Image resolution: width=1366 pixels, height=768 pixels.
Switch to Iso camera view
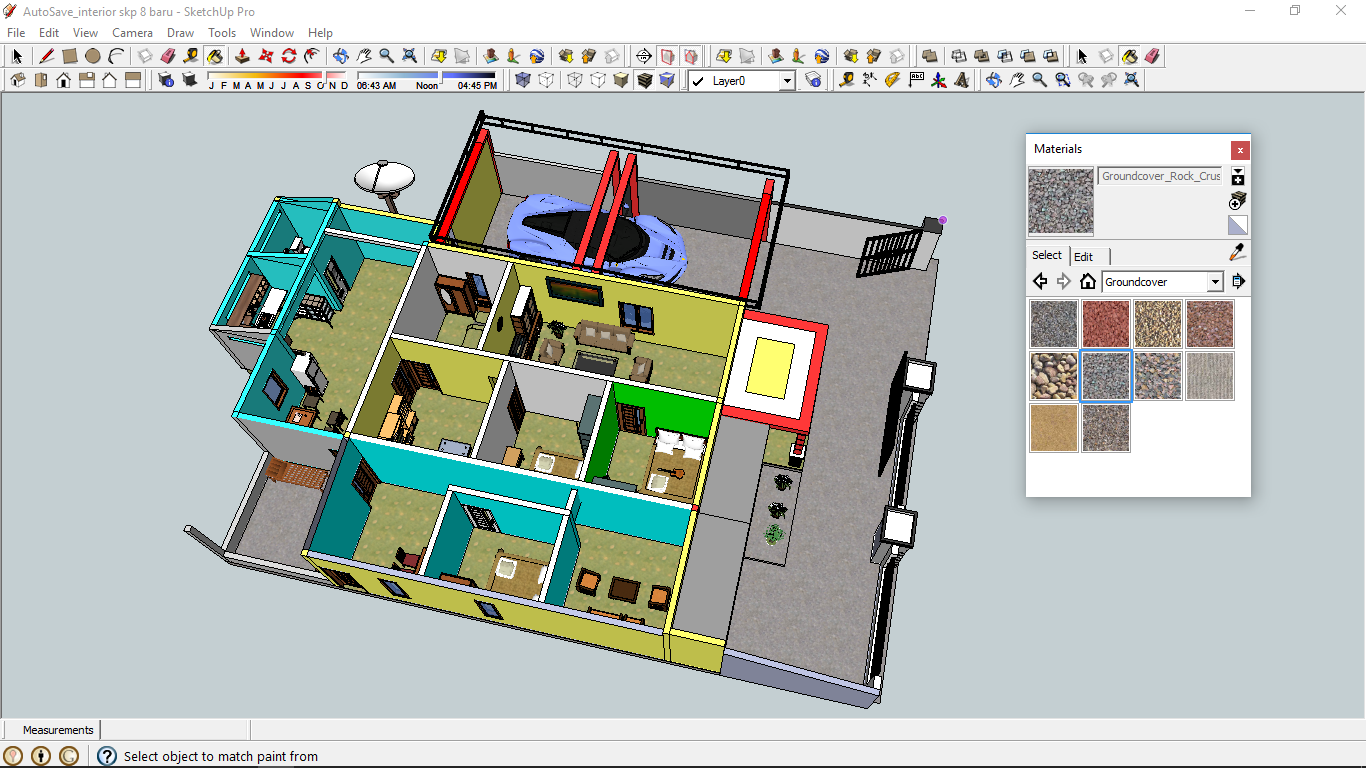tap(17, 80)
